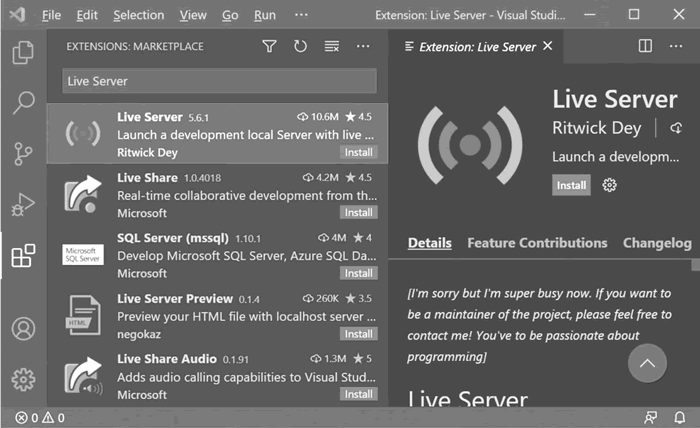The height and width of the screenshot is (428, 700).
Task: Select the Live Share extension title
Action: pyautogui.click(x=147, y=178)
